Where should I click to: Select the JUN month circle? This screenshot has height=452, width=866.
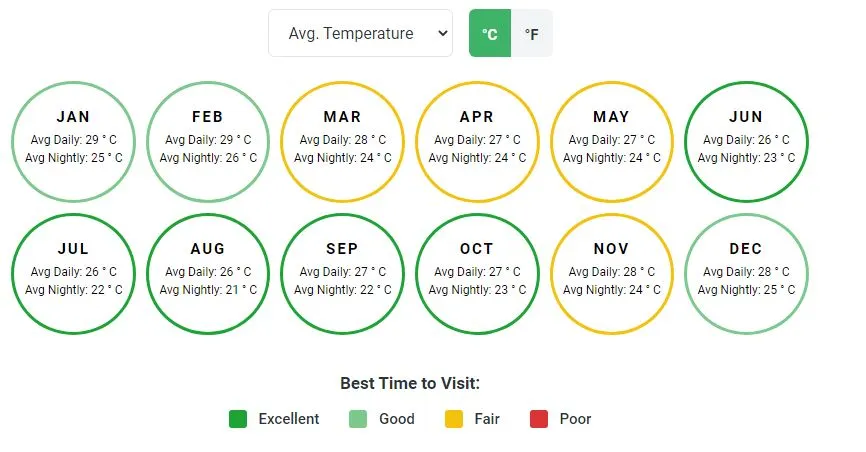click(x=746, y=142)
